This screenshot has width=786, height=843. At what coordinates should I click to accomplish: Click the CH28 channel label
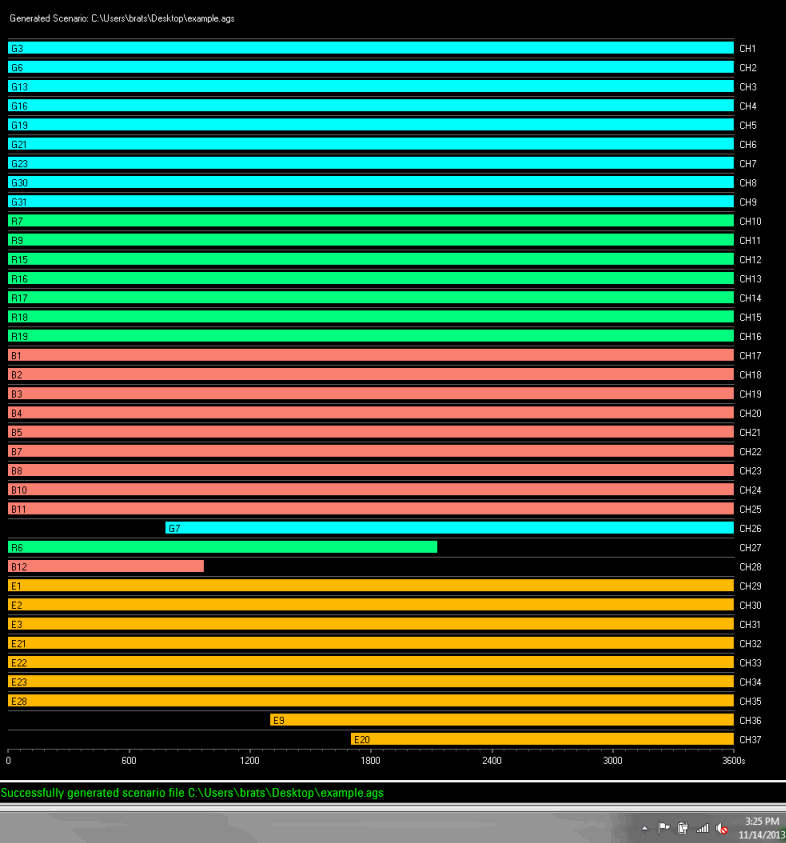(750, 567)
